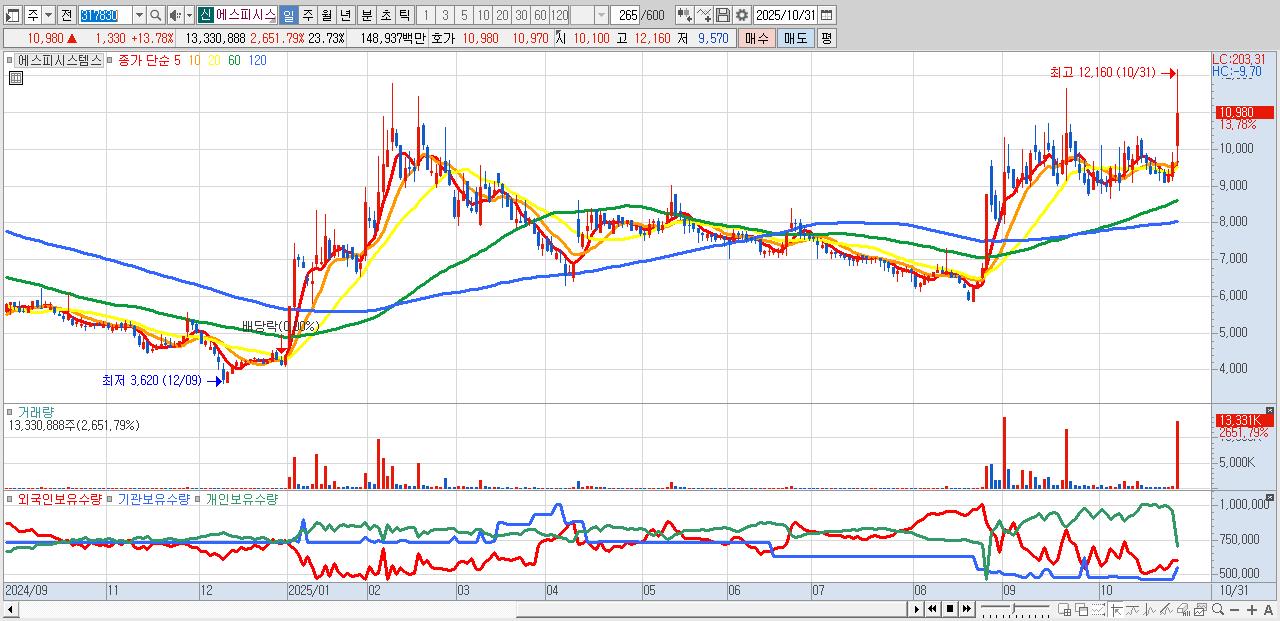Select the 1 interval button
Screen dimensions: 1280x621
(426, 15)
